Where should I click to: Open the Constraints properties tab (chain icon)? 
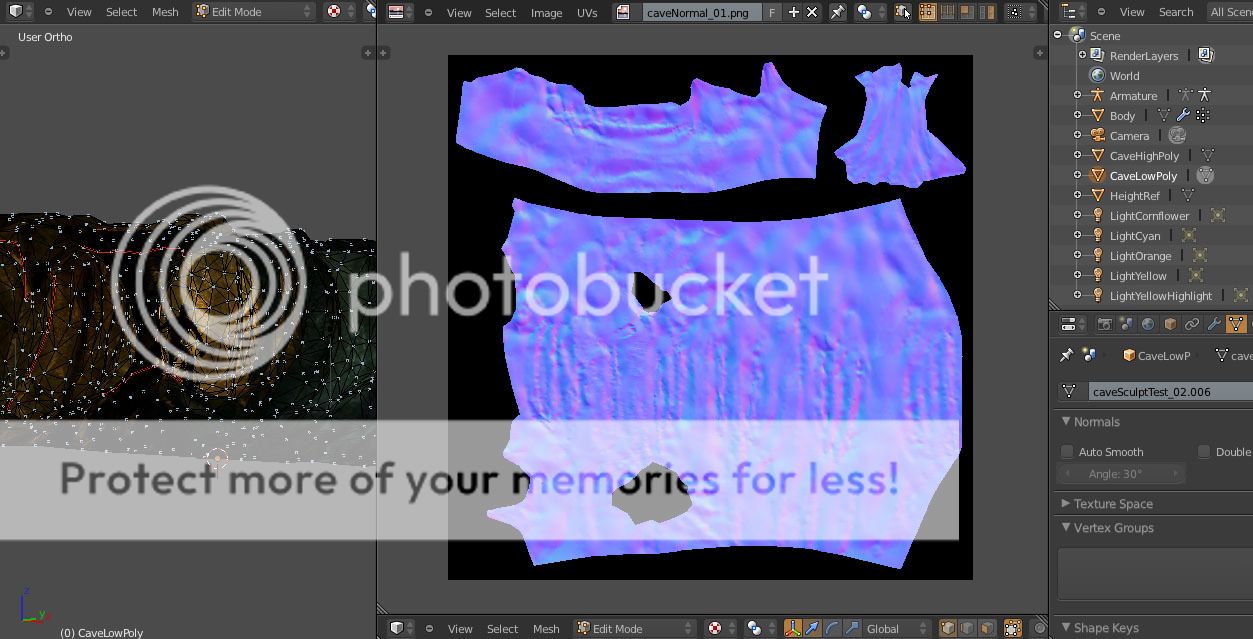pyautogui.click(x=1191, y=324)
